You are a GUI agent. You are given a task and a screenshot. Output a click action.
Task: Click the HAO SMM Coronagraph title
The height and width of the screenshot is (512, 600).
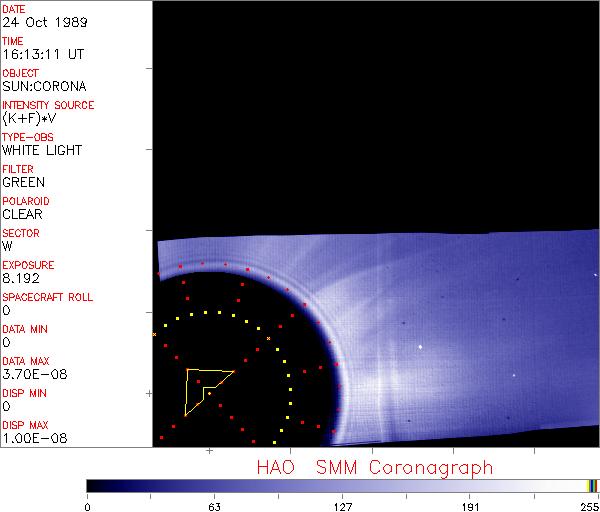click(x=375, y=467)
